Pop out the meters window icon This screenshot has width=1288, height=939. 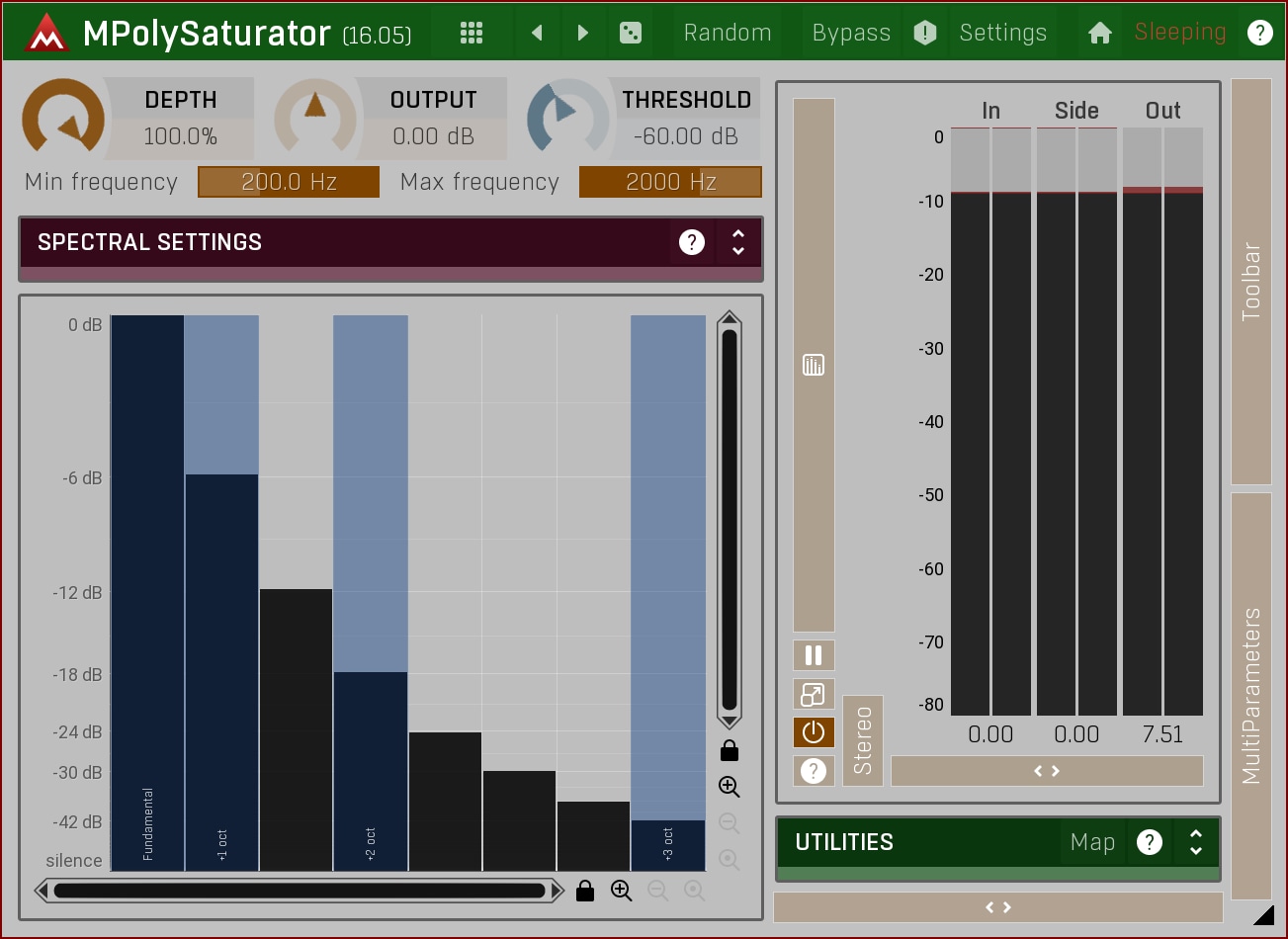coord(814,694)
